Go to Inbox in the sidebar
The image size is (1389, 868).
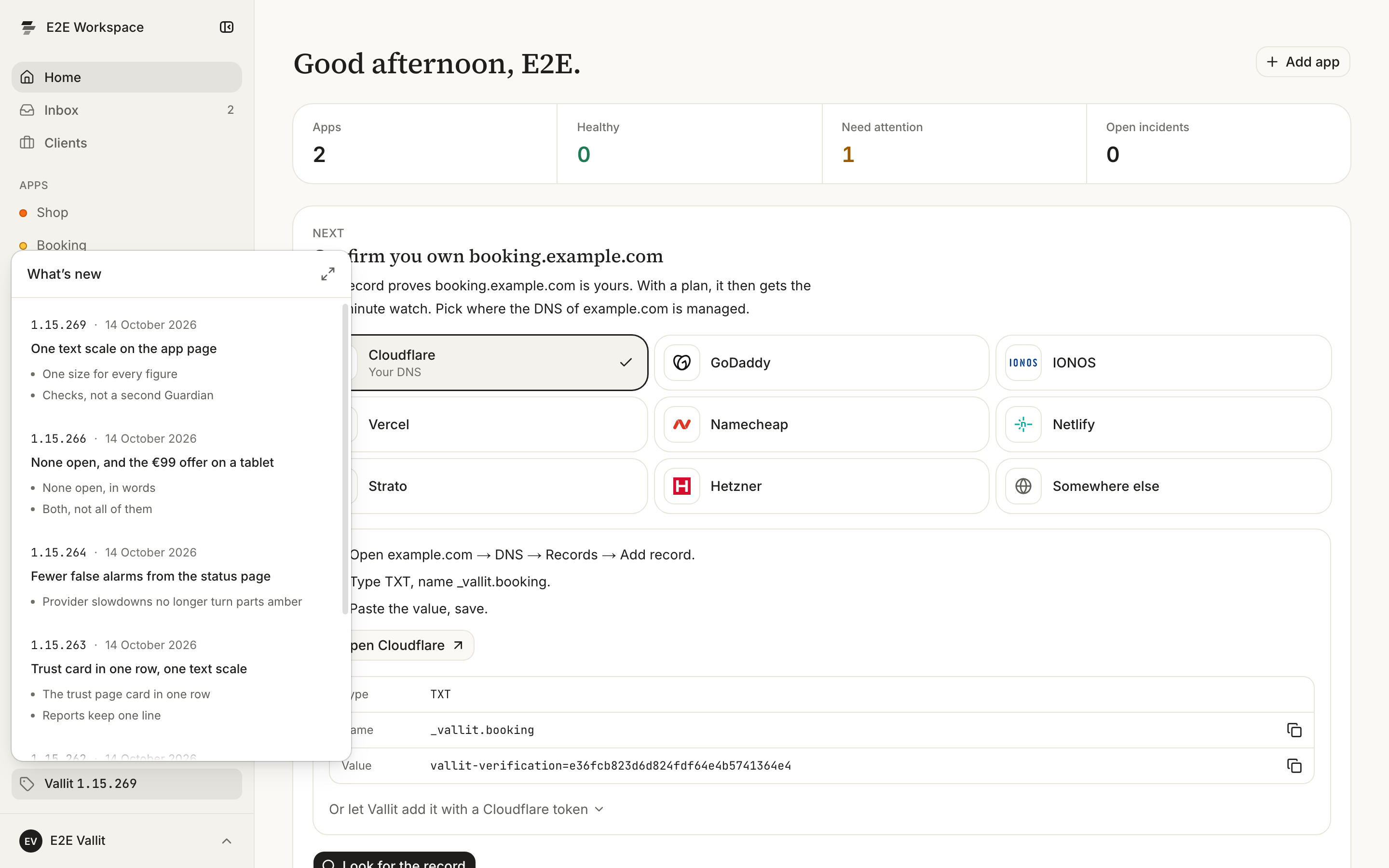point(127,109)
